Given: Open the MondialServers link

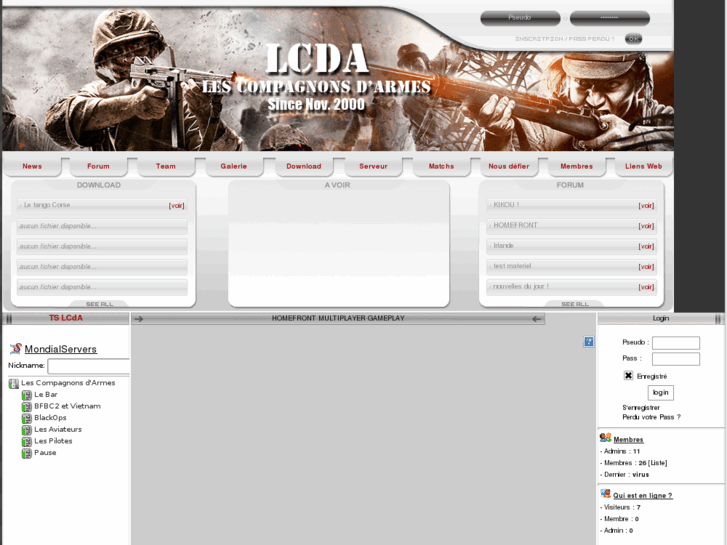Looking at the screenshot, I should click(61, 349).
